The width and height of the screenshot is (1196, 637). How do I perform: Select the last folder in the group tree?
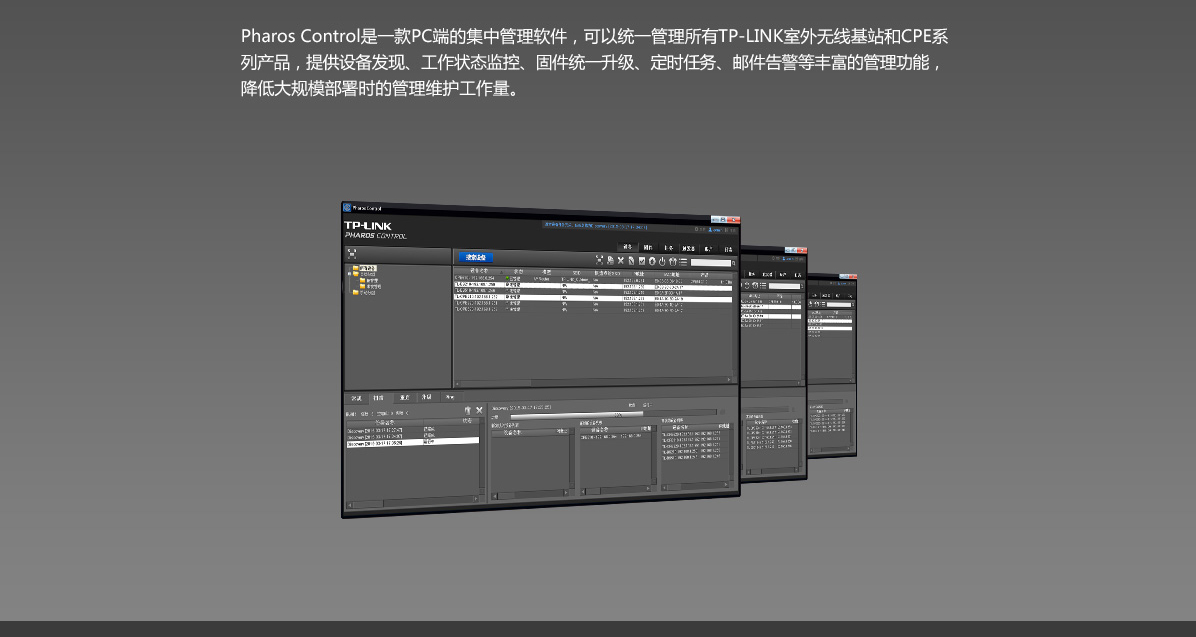coord(365,292)
